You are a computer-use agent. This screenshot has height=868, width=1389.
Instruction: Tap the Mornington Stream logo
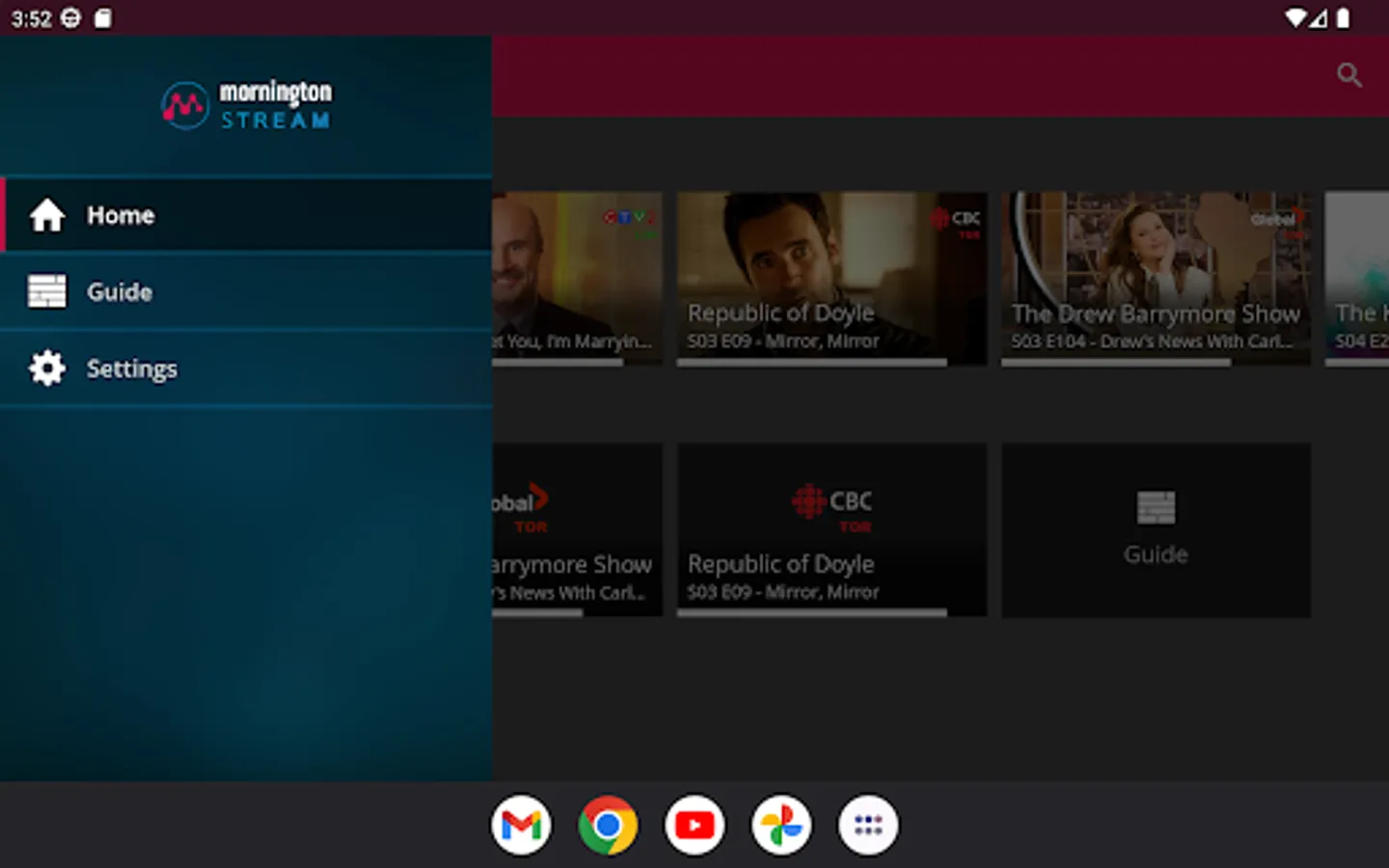247,105
